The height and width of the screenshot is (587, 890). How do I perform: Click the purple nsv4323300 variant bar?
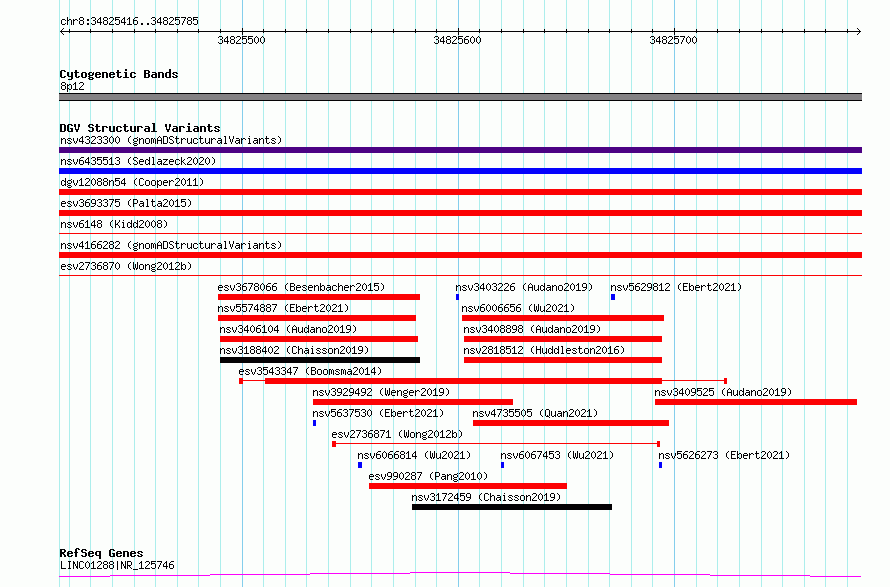click(x=460, y=150)
